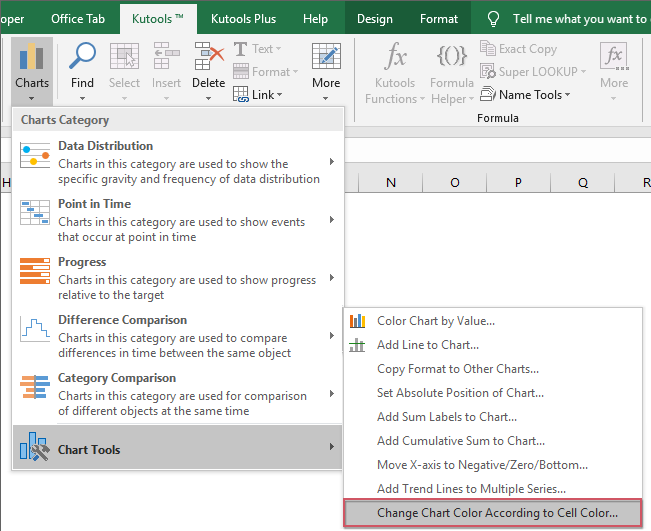Expand the Super LOOKUP dropdown

coord(533,72)
